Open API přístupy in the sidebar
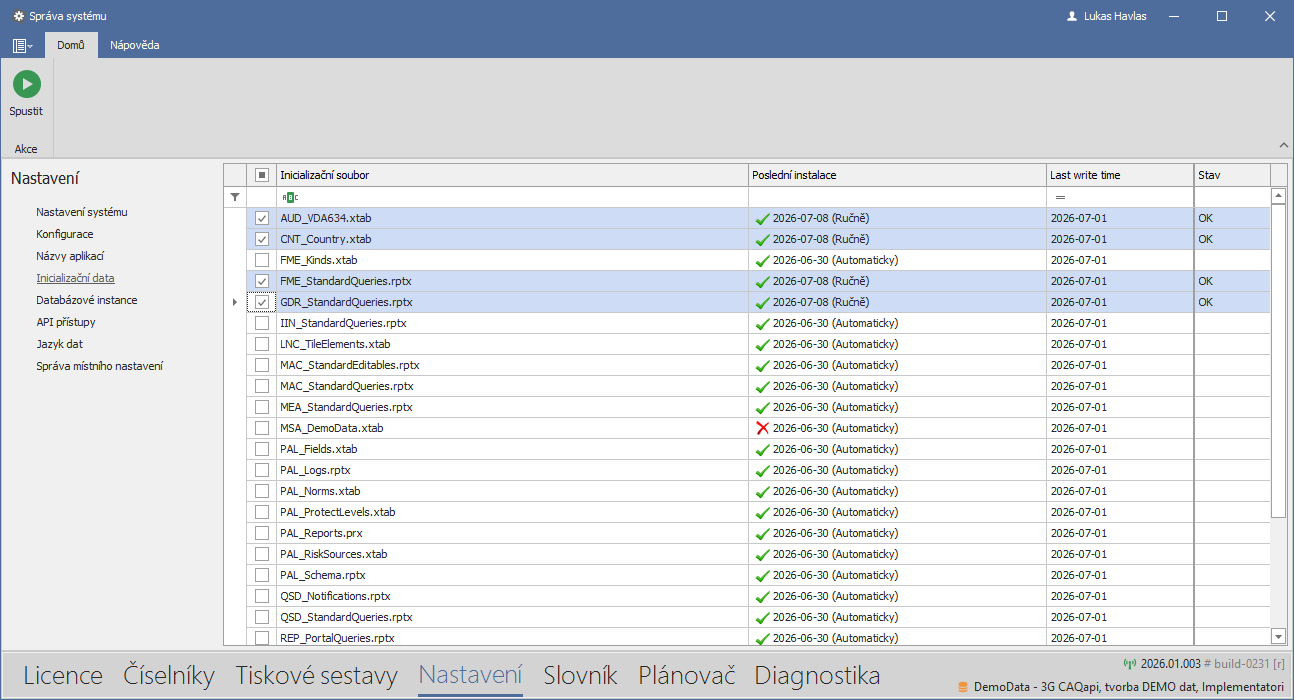This screenshot has height=700, width=1294. point(66,322)
